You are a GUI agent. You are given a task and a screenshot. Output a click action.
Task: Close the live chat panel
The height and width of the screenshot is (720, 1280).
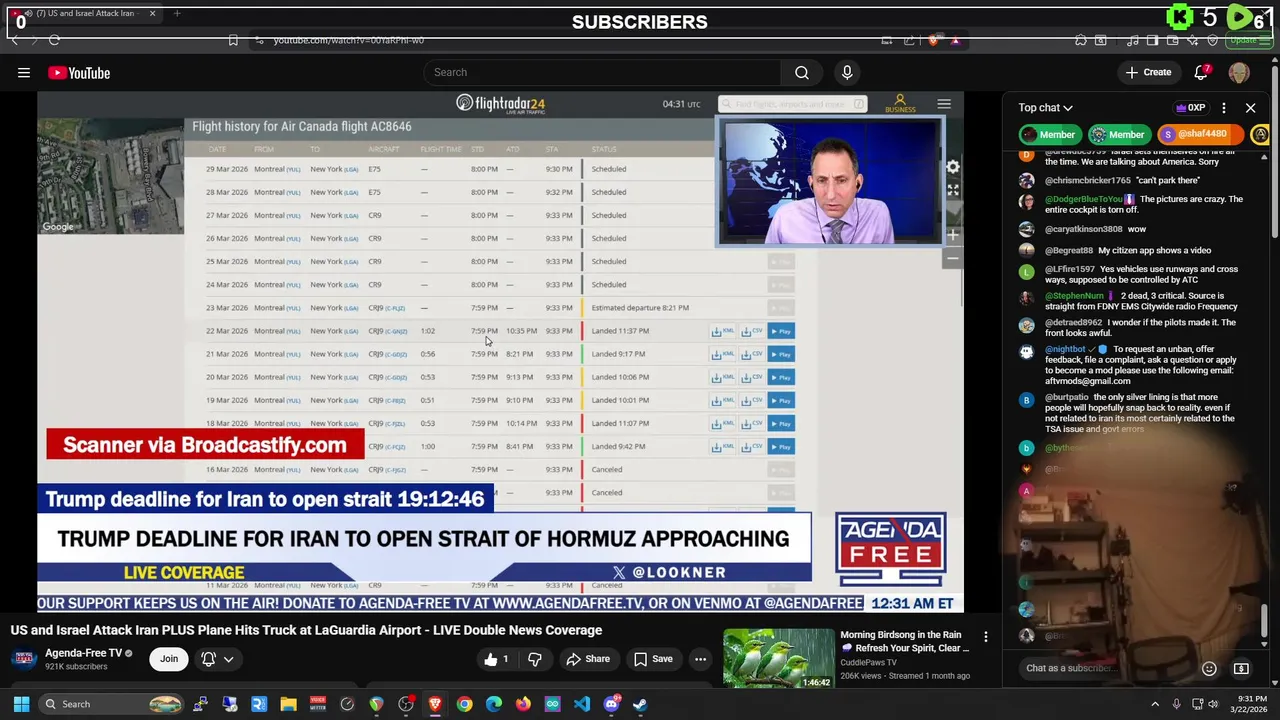tap(1250, 107)
